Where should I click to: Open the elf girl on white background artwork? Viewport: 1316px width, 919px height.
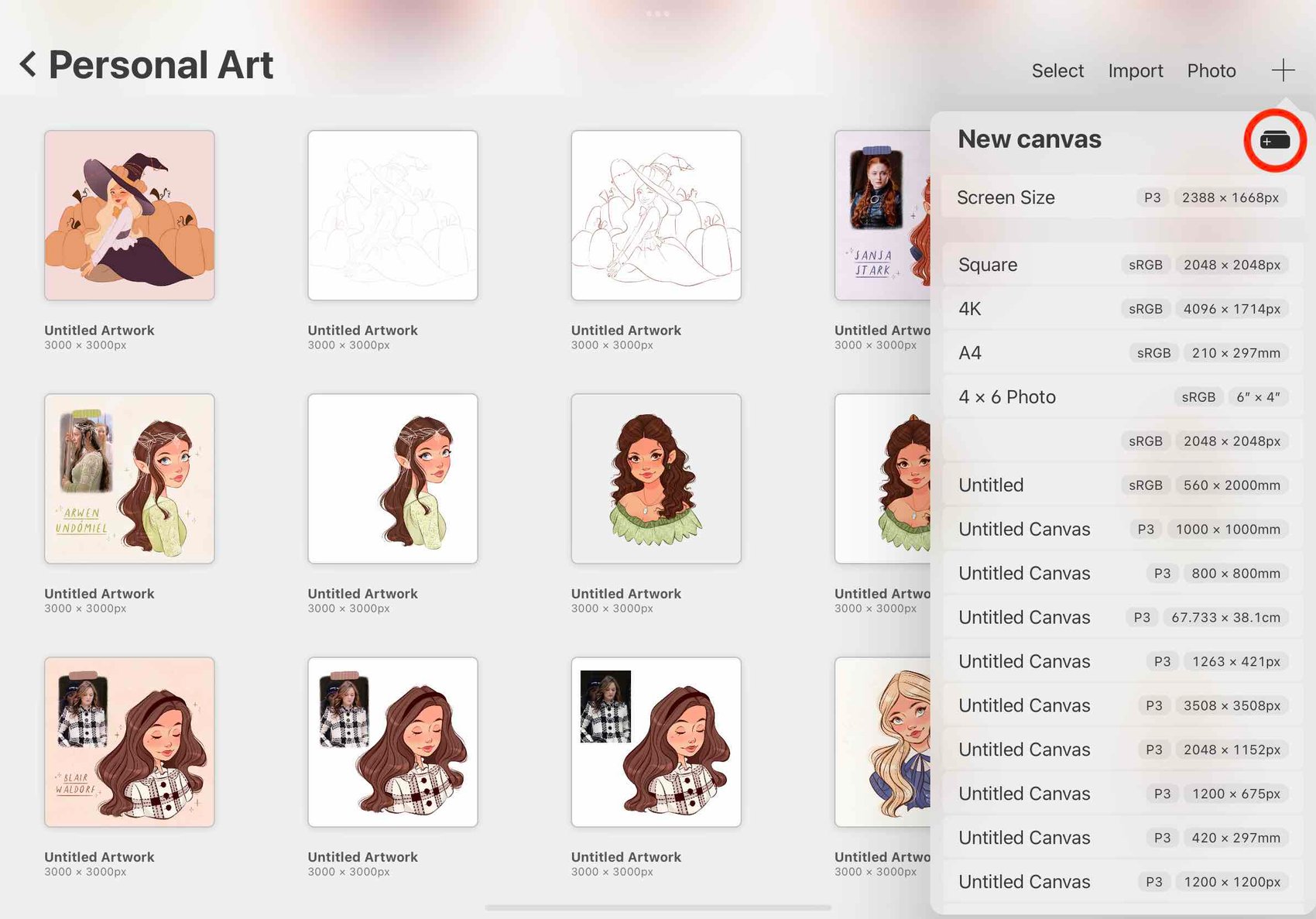point(392,478)
